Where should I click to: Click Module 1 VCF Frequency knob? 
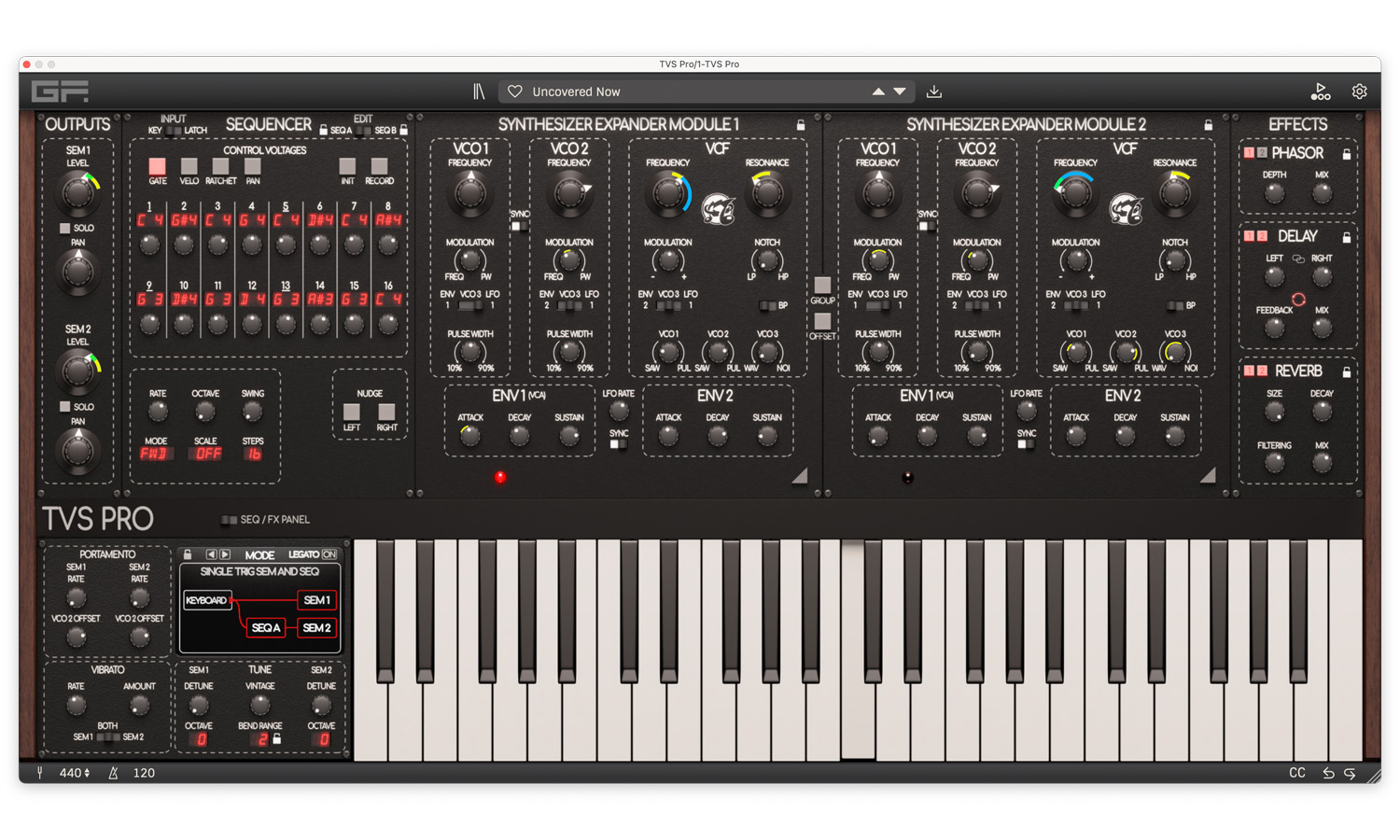pyautogui.click(x=667, y=193)
